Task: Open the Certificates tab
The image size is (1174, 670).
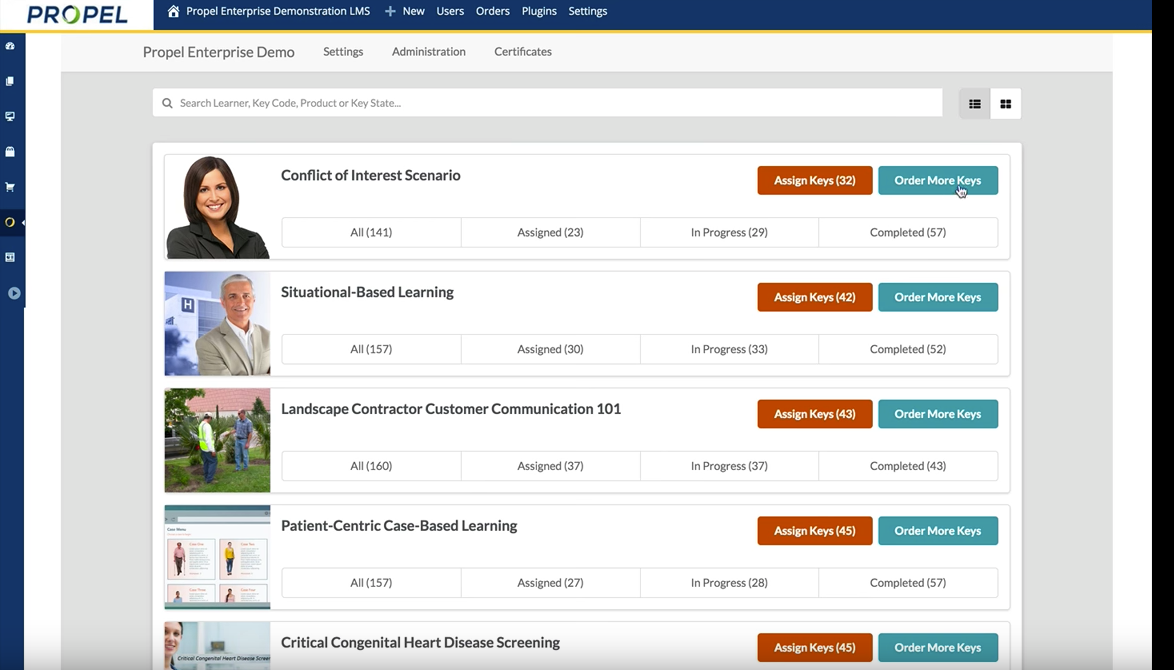Action: 523,52
